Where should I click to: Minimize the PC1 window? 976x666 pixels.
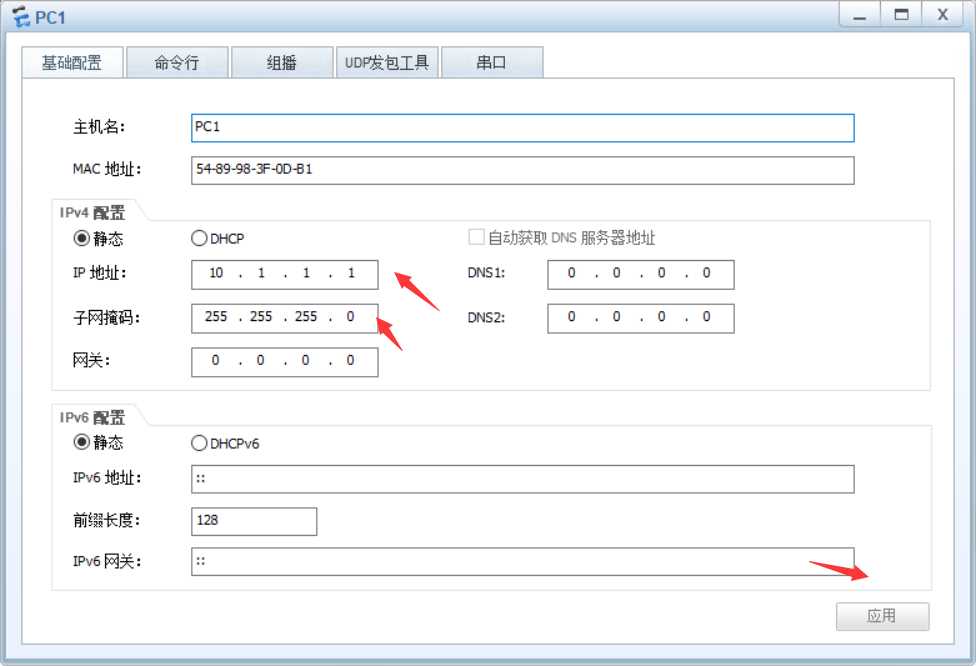point(860,15)
